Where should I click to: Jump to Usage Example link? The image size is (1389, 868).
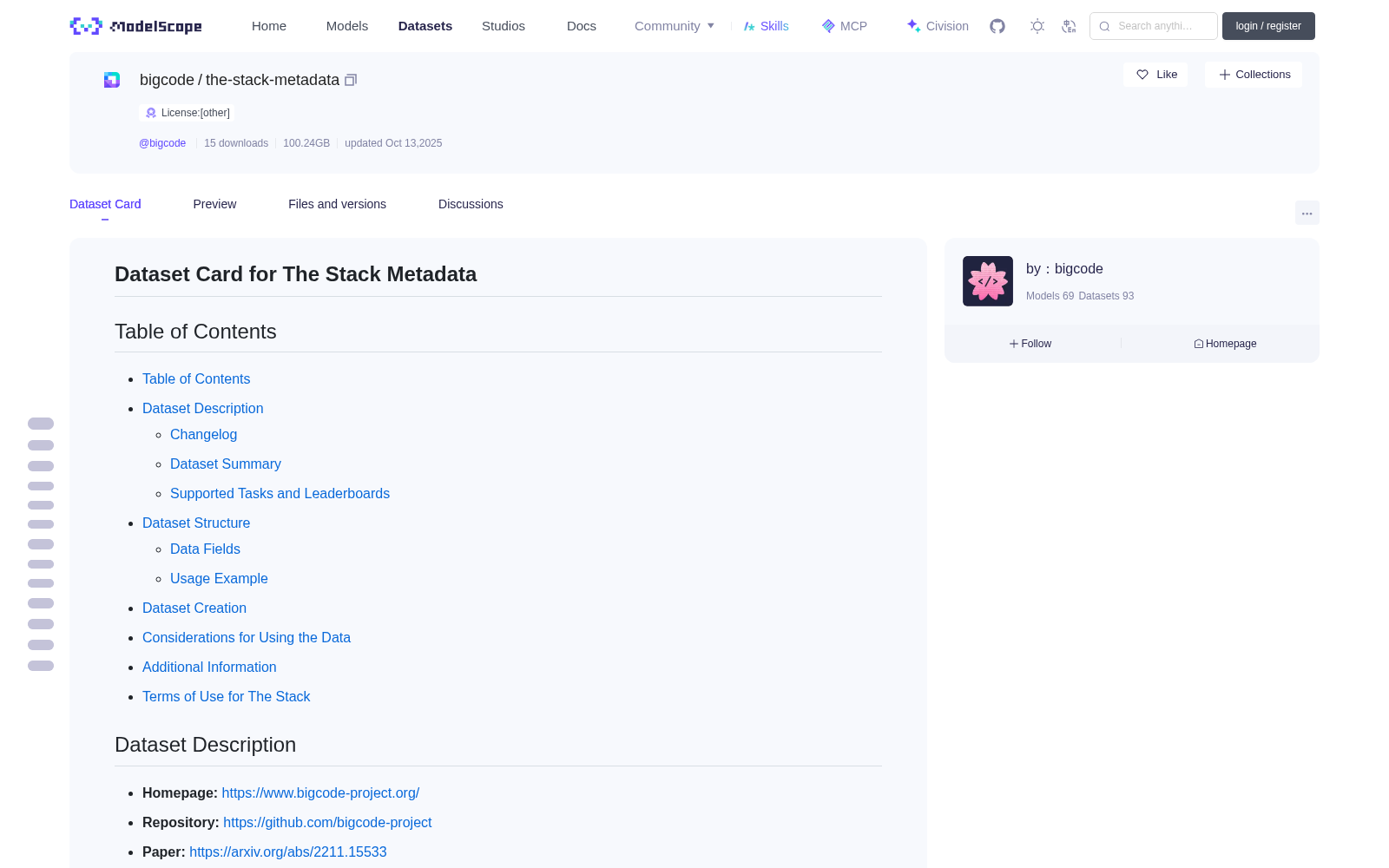219,578
